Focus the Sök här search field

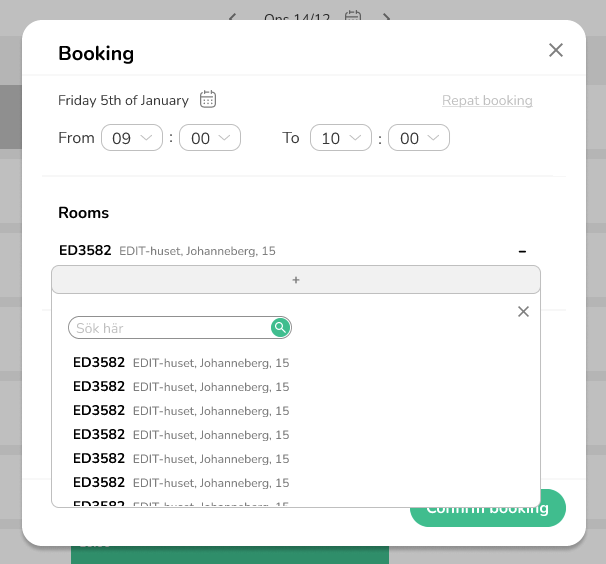click(170, 328)
